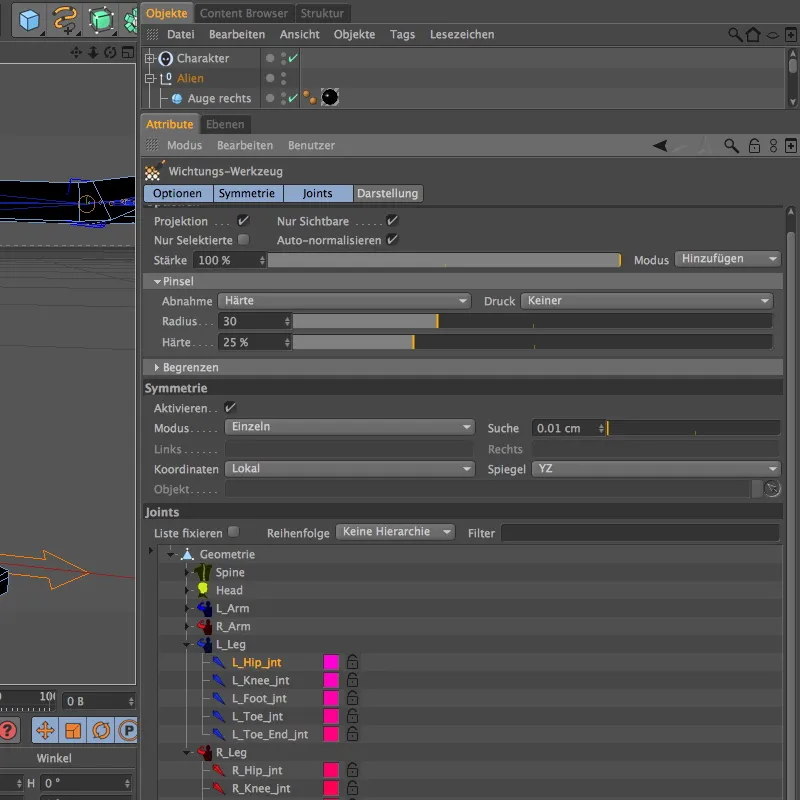This screenshot has height=800, width=800.
Task: Click the lock icon of L_Toe_End_jnt
Action: click(x=352, y=734)
